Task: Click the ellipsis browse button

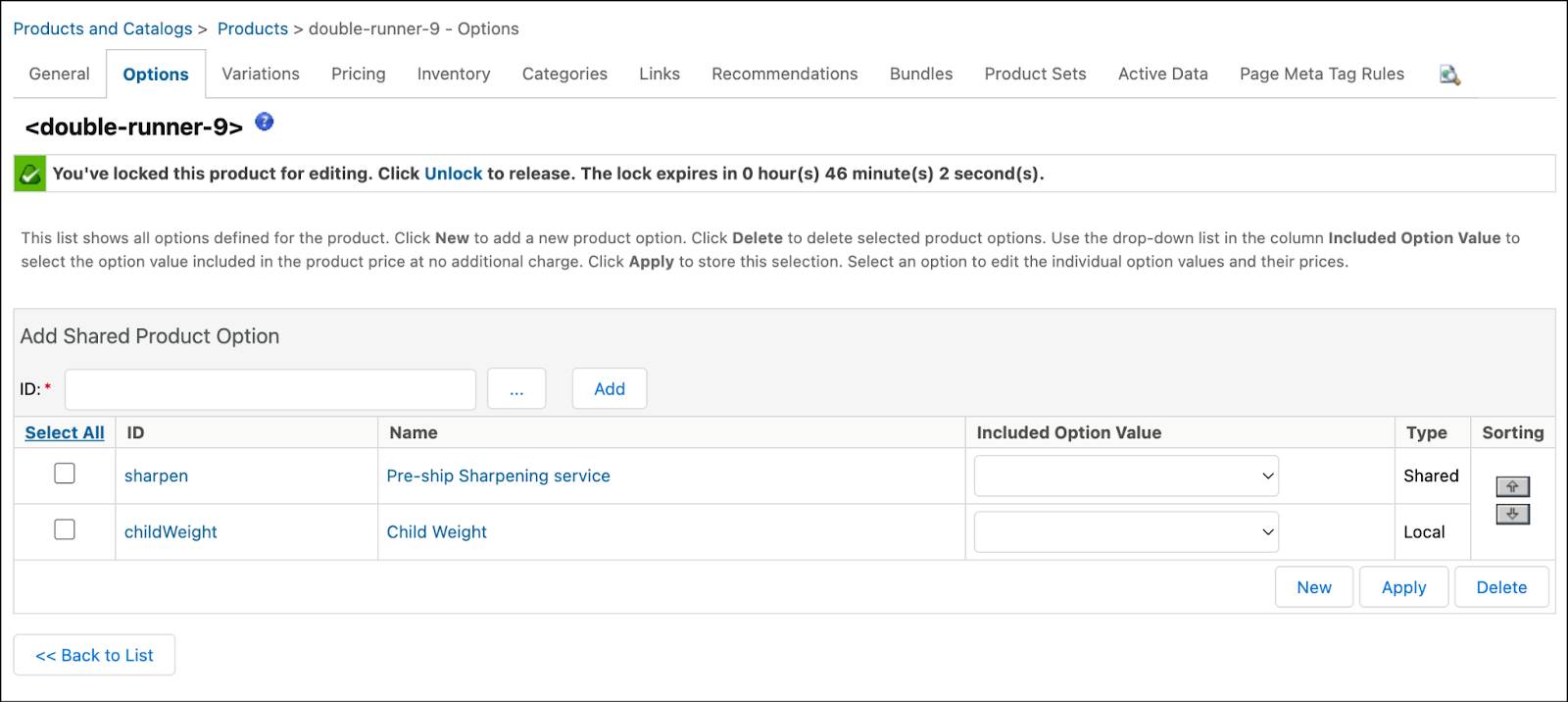Action: tap(516, 389)
